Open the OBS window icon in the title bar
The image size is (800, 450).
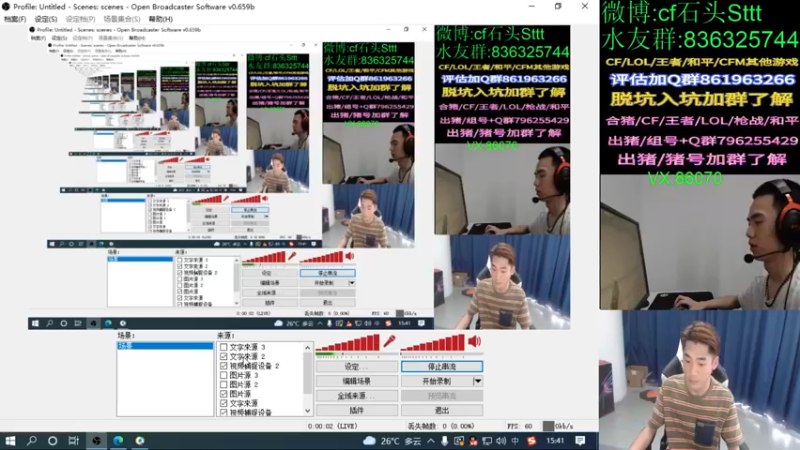6,7
